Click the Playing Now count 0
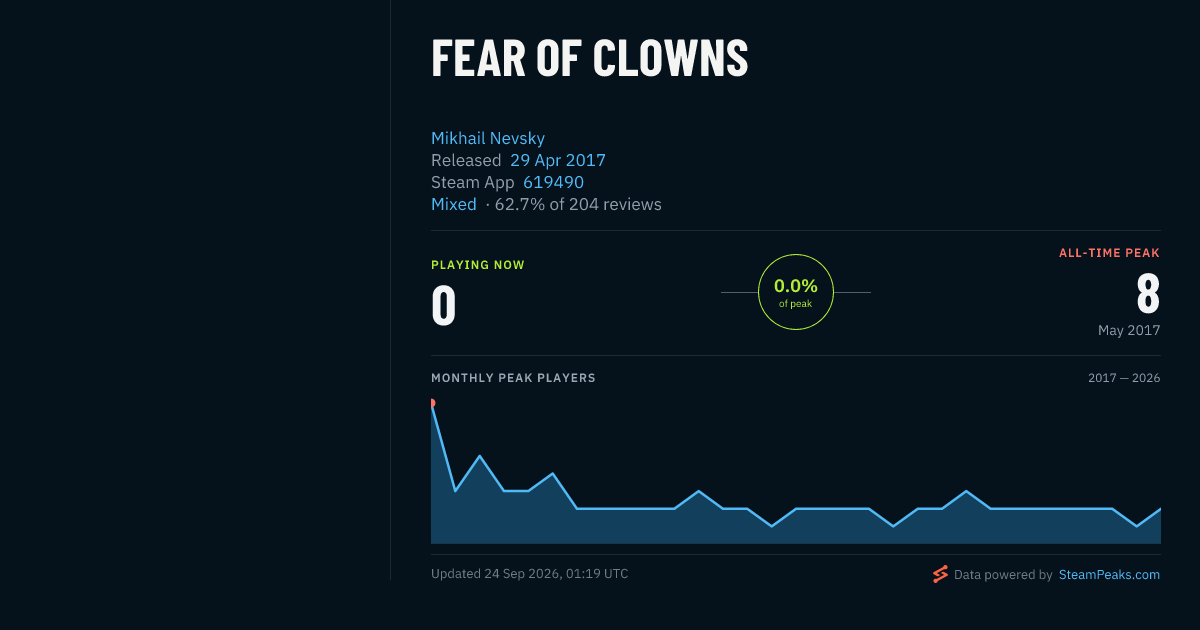The height and width of the screenshot is (630, 1200). (x=444, y=306)
